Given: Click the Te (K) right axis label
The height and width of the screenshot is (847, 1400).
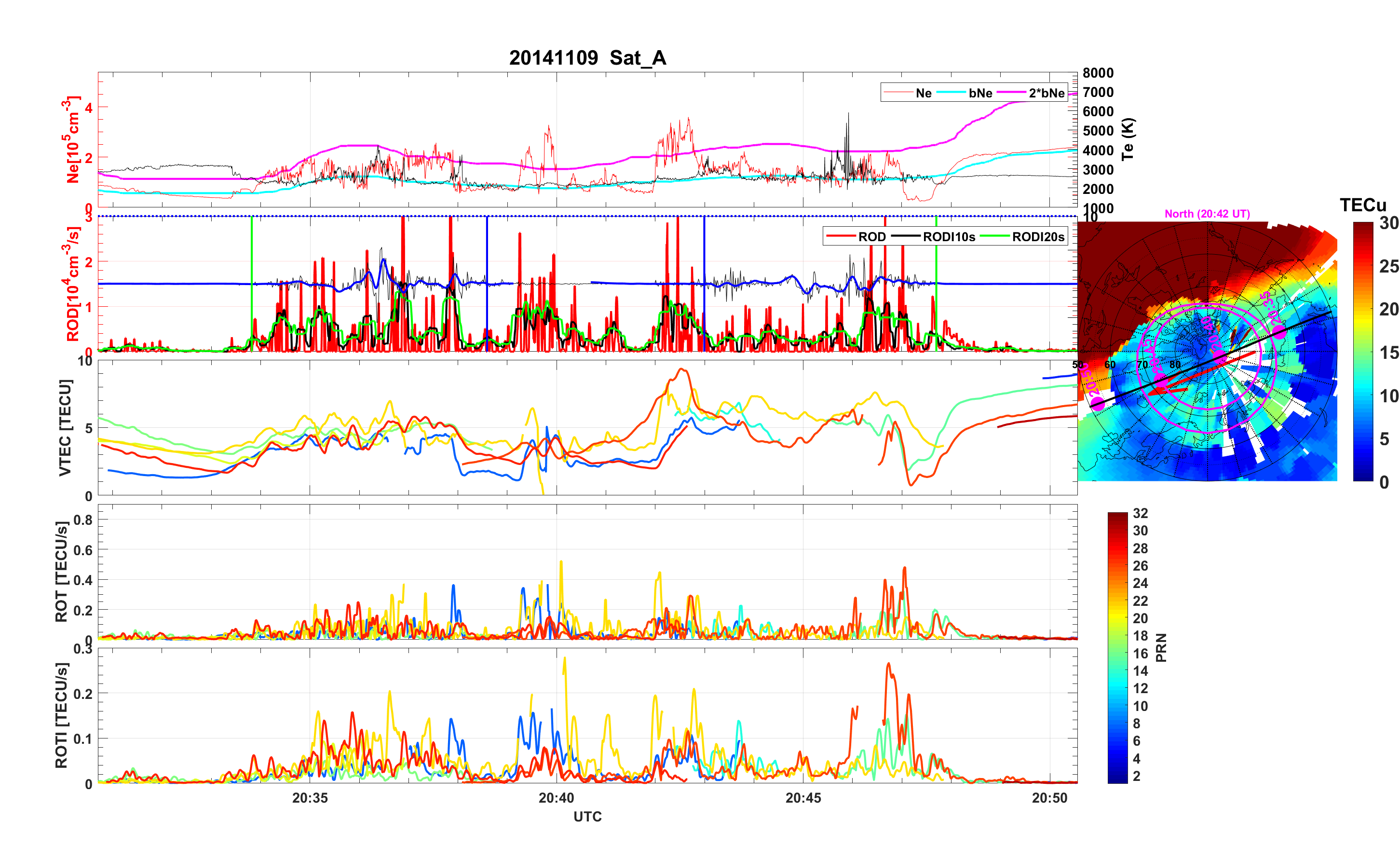Looking at the screenshot, I should click(1127, 139).
